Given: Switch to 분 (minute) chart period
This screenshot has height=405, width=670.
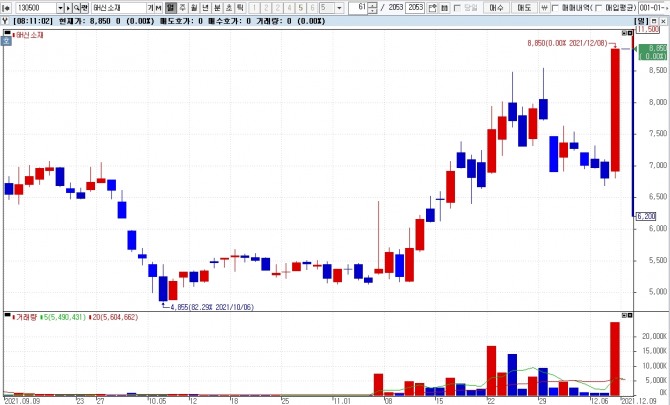Looking at the screenshot, I should point(216,7).
